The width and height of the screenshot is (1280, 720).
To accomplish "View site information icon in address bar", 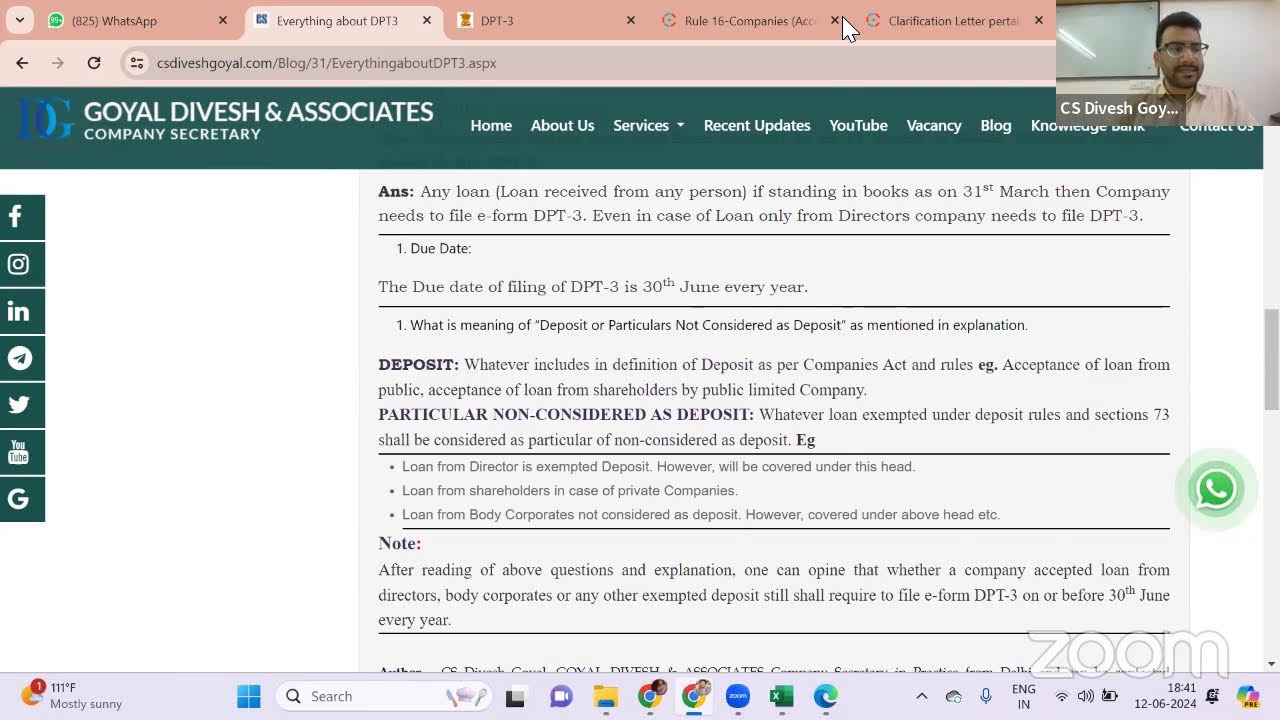I will pos(137,63).
